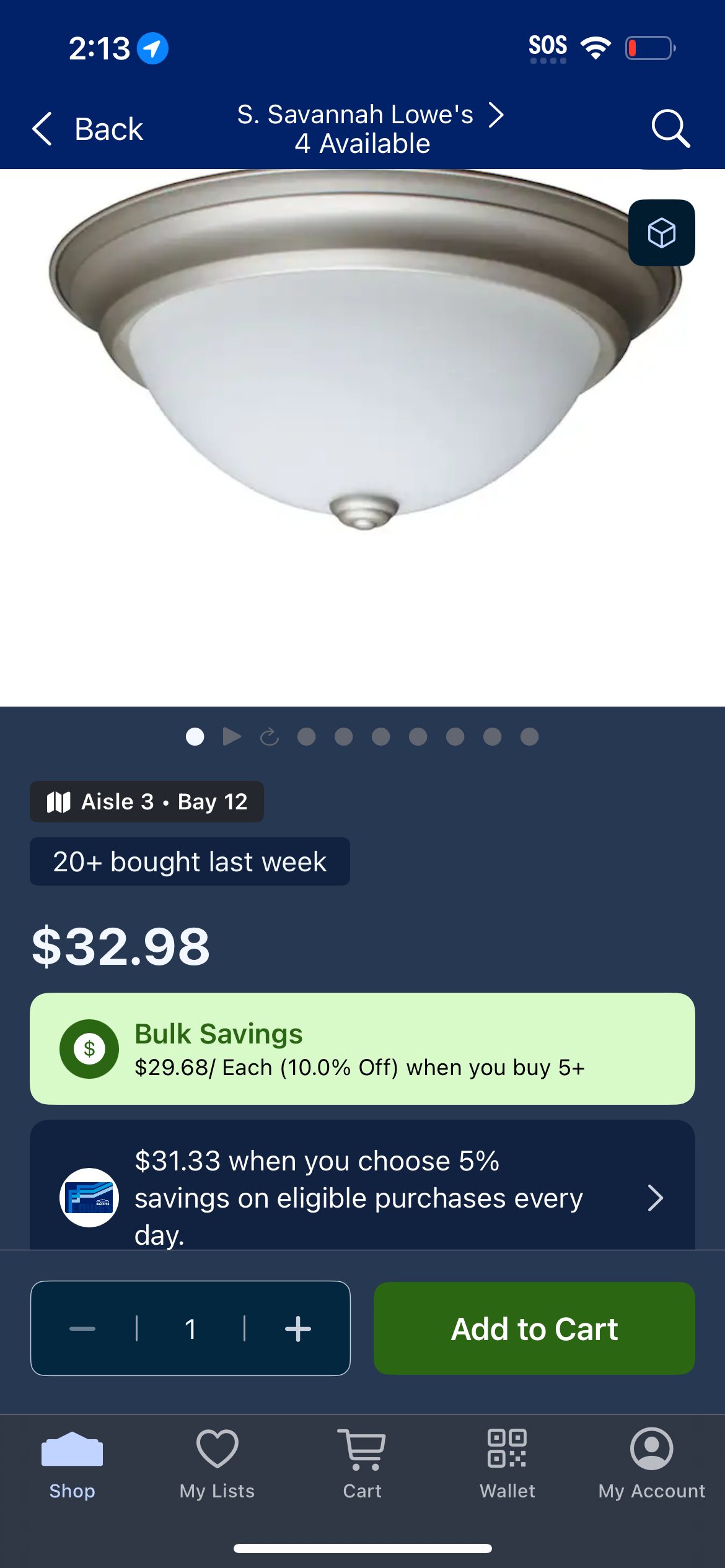Open the Wallet QR code tab
The width and height of the screenshot is (725, 1568).
click(507, 1465)
